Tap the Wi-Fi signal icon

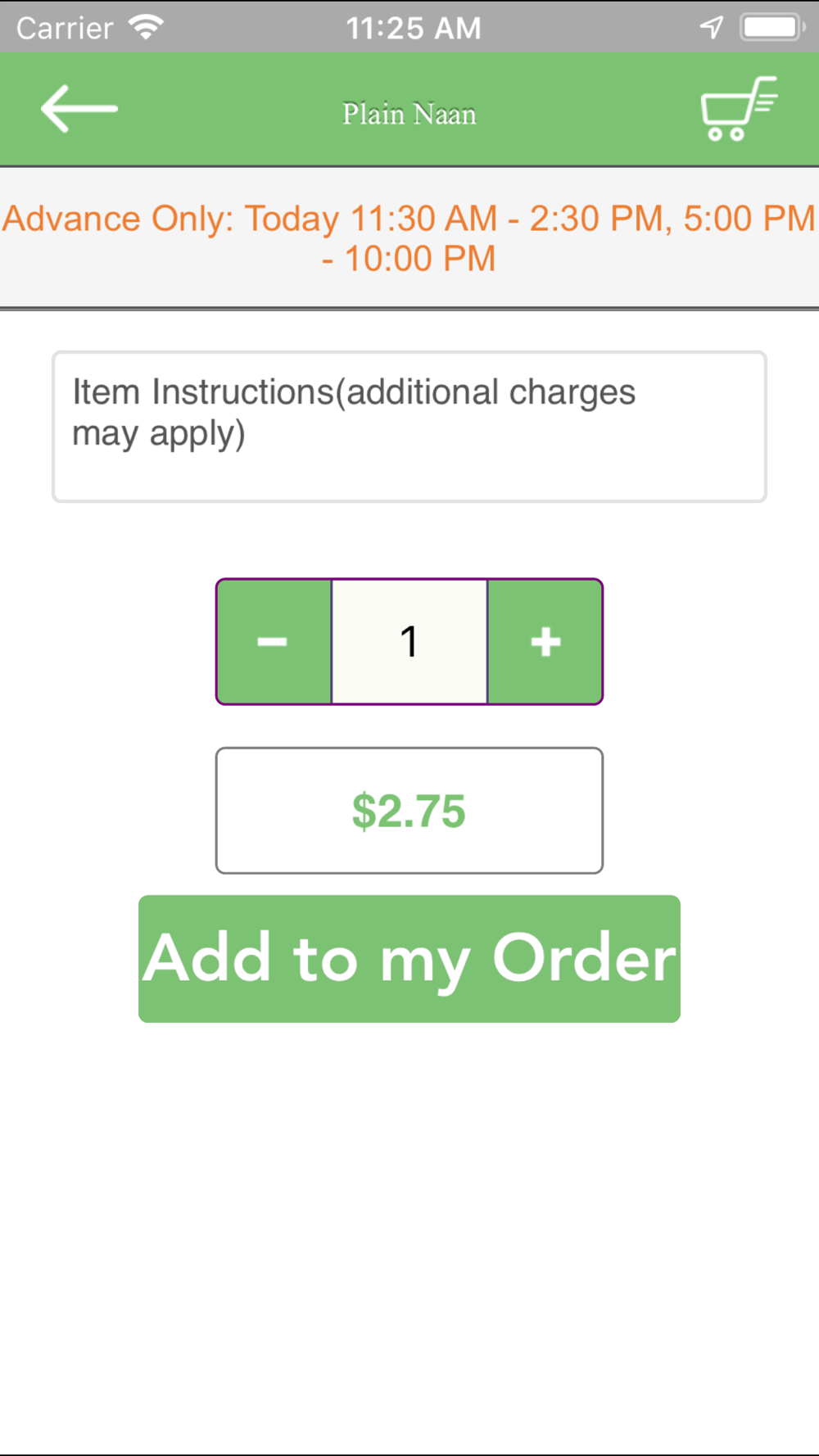(x=147, y=28)
